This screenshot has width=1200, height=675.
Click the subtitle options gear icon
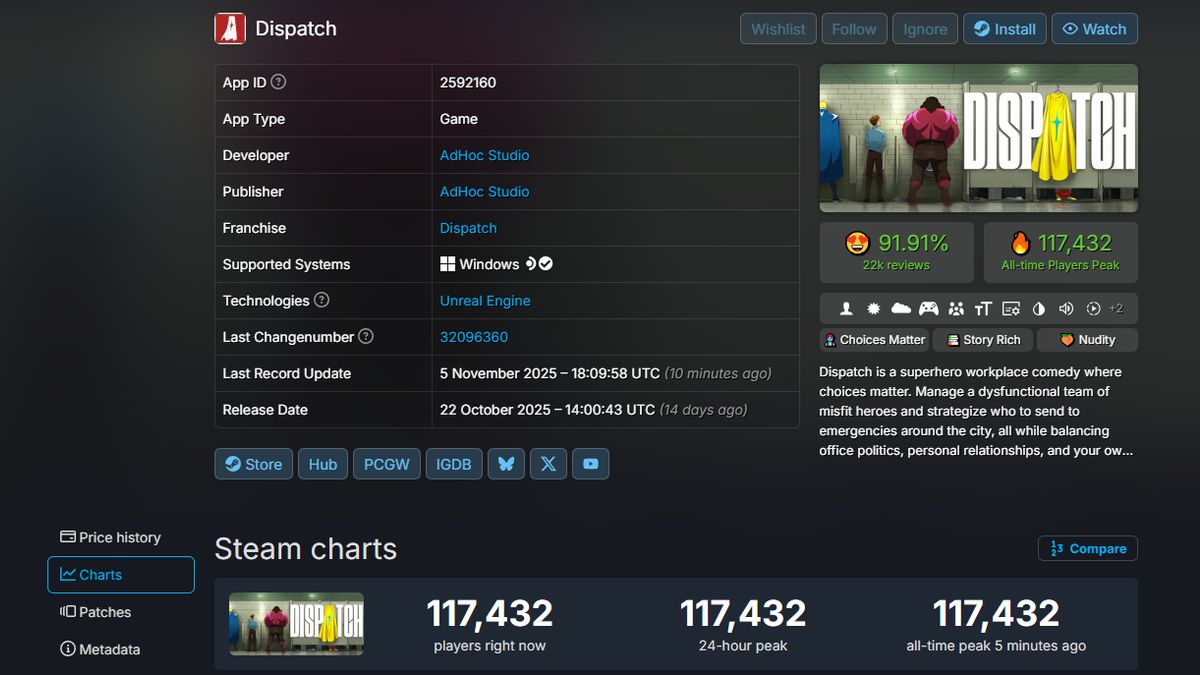(1011, 309)
